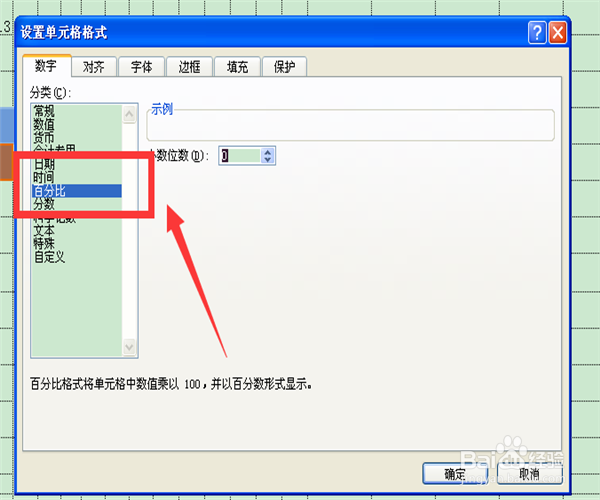Screen dimensions: 600x500
Task: Open the 填充 tab
Action: tap(237, 67)
